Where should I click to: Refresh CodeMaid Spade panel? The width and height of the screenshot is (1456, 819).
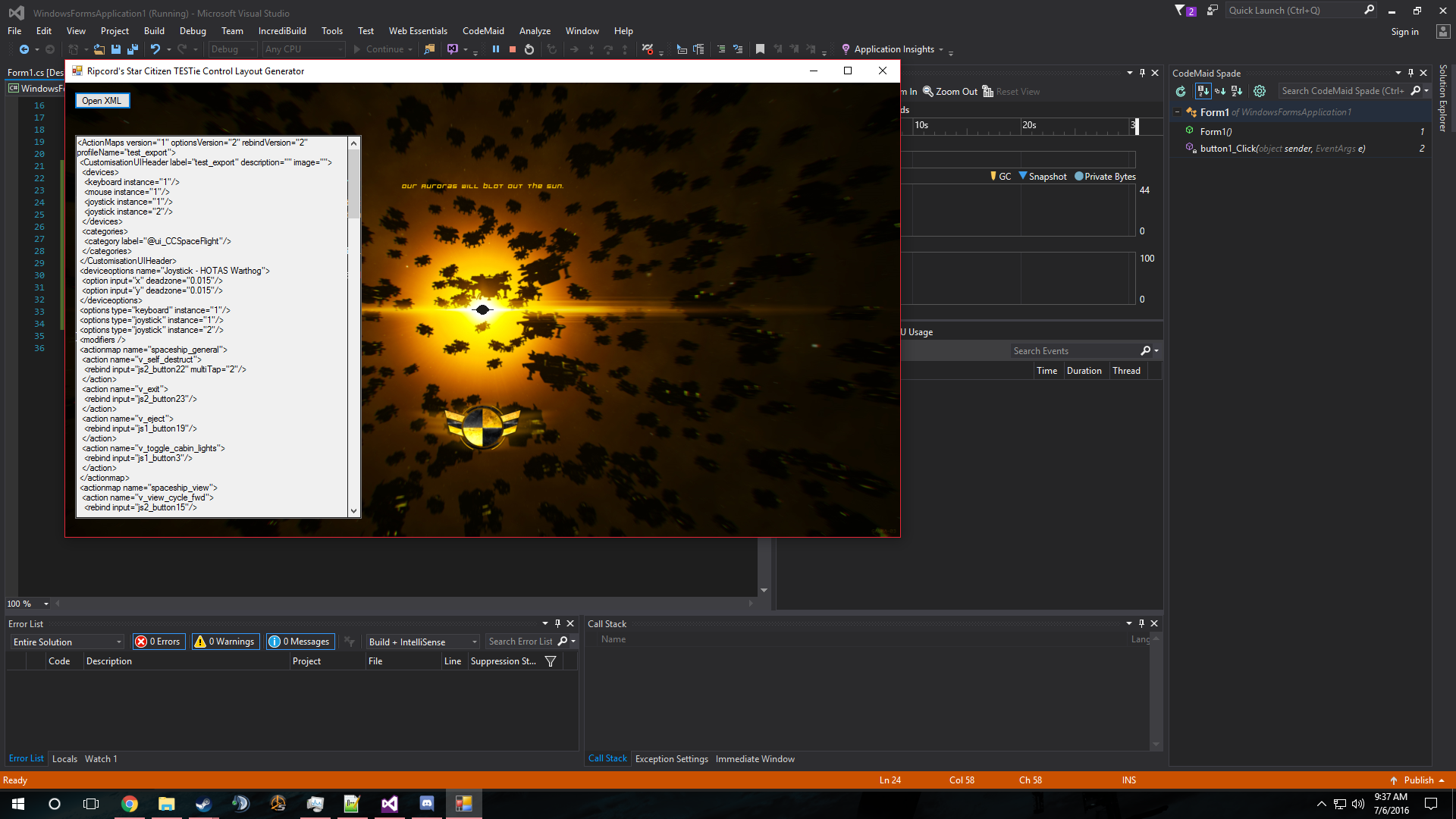click(1181, 91)
